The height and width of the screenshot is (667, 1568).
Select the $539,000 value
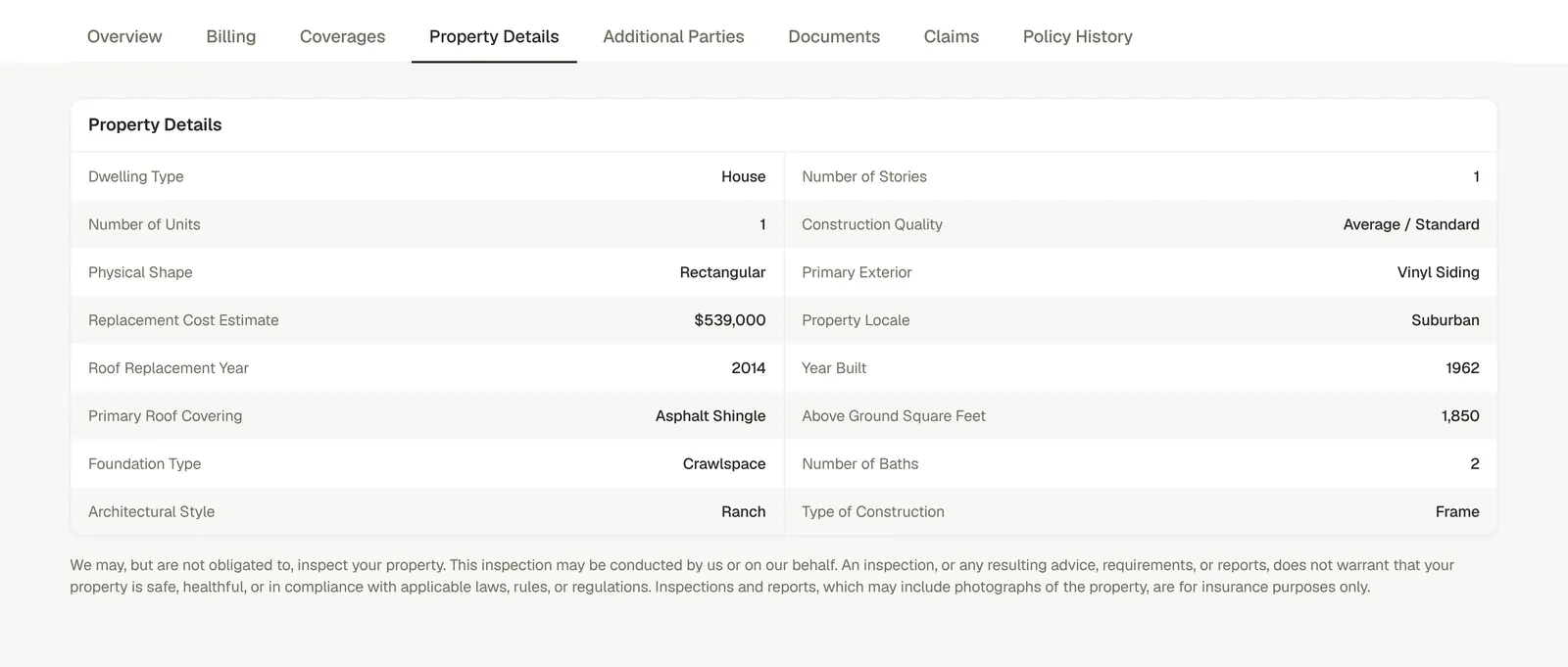pos(730,320)
